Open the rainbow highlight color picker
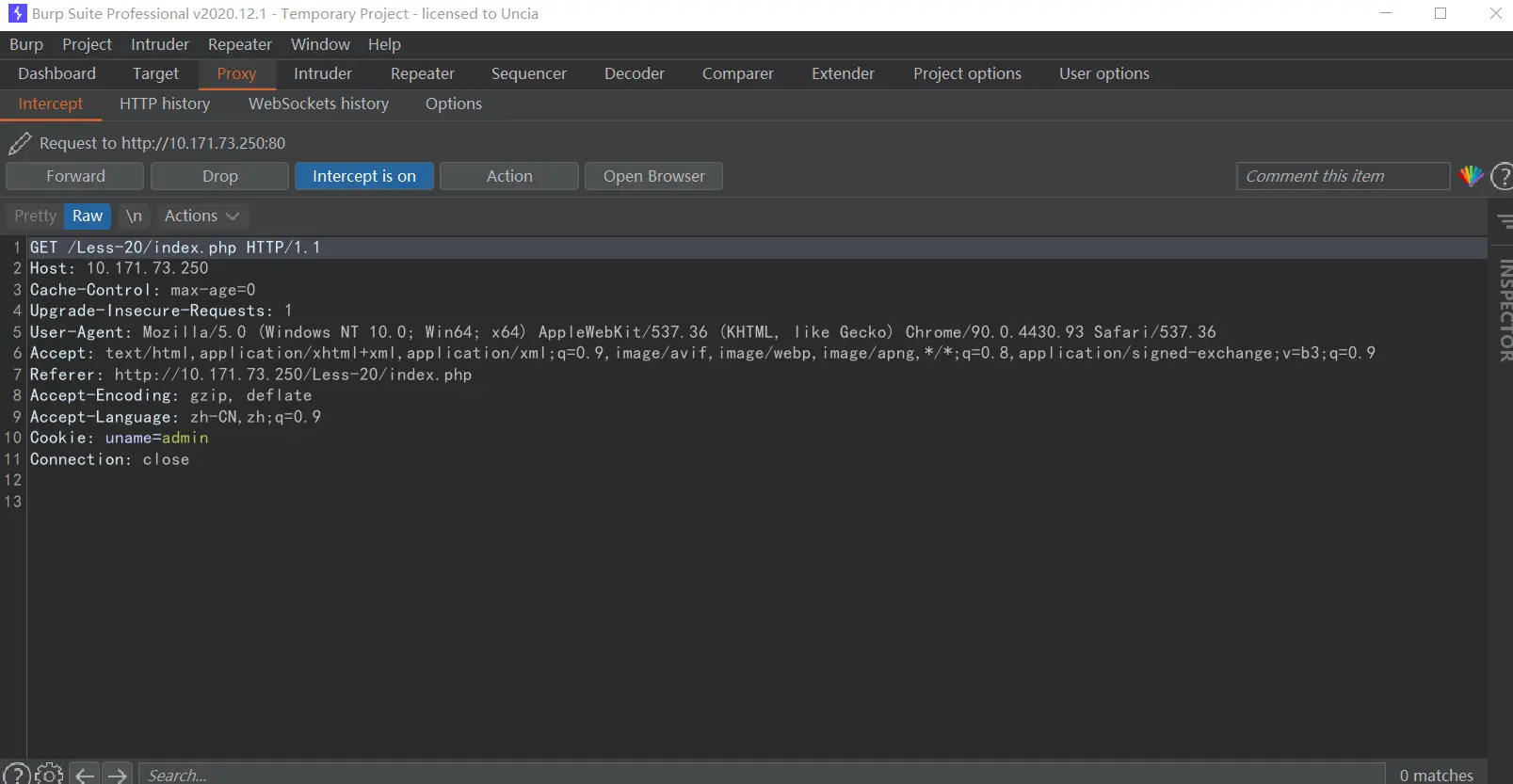 tap(1471, 176)
